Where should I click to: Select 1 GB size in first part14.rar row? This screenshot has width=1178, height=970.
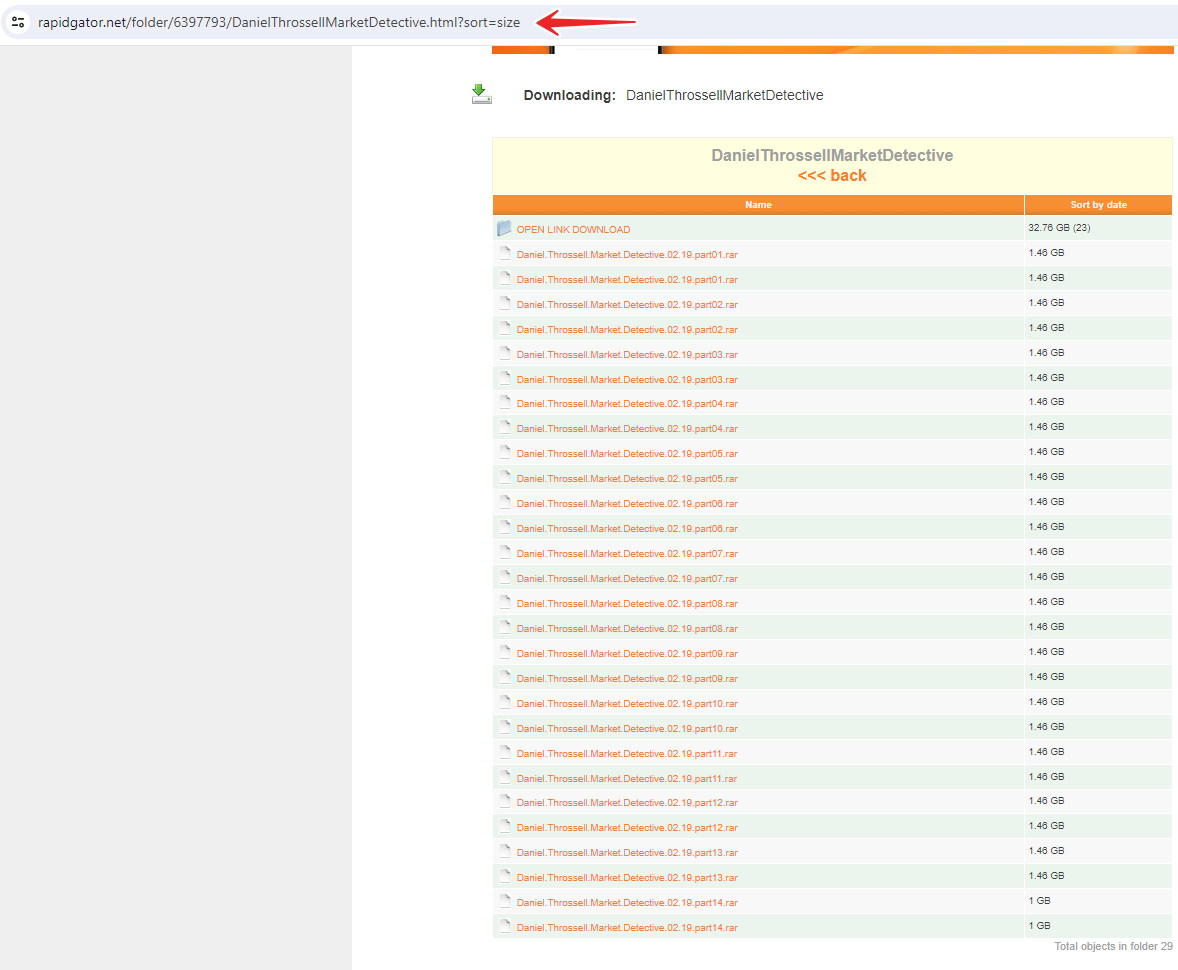tap(1040, 901)
